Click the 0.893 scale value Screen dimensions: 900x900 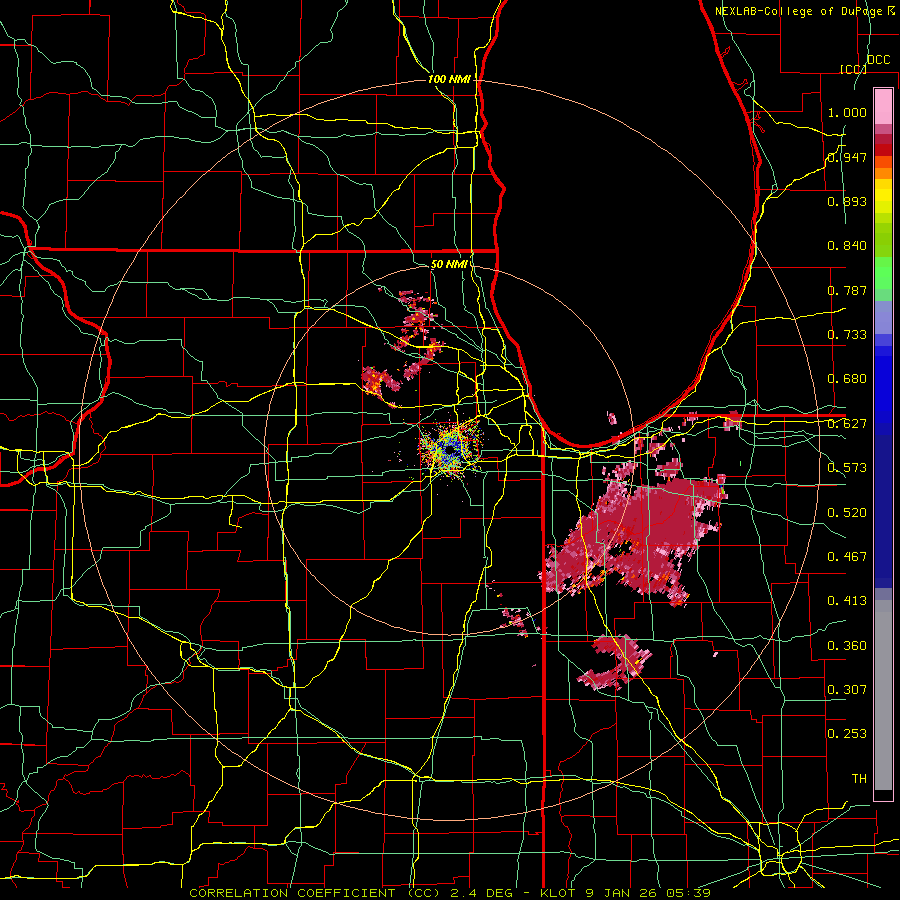pyautogui.click(x=847, y=201)
